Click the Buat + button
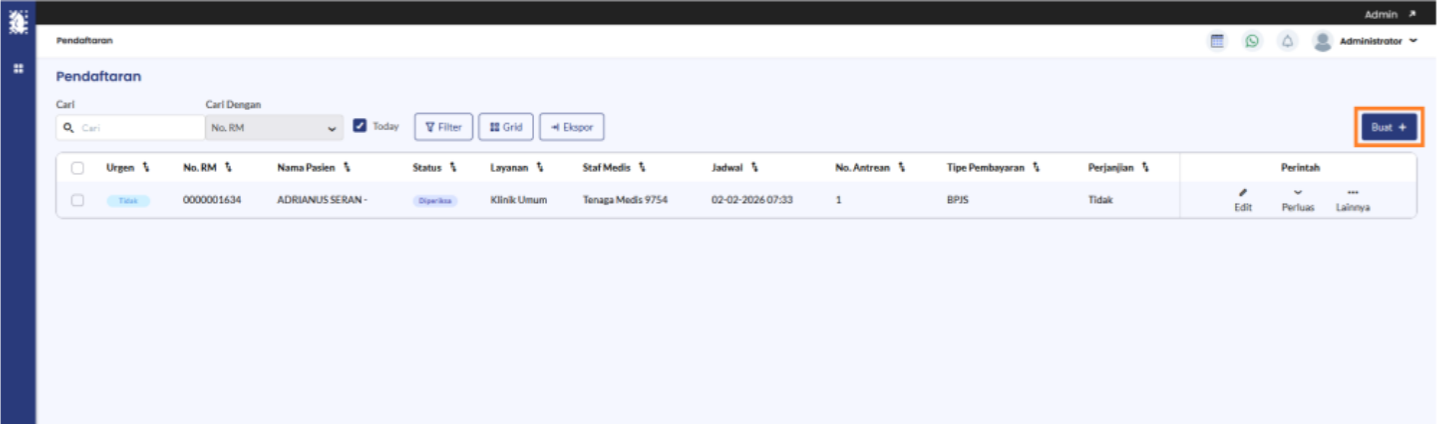This screenshot has width=1438, height=424. click(1389, 127)
